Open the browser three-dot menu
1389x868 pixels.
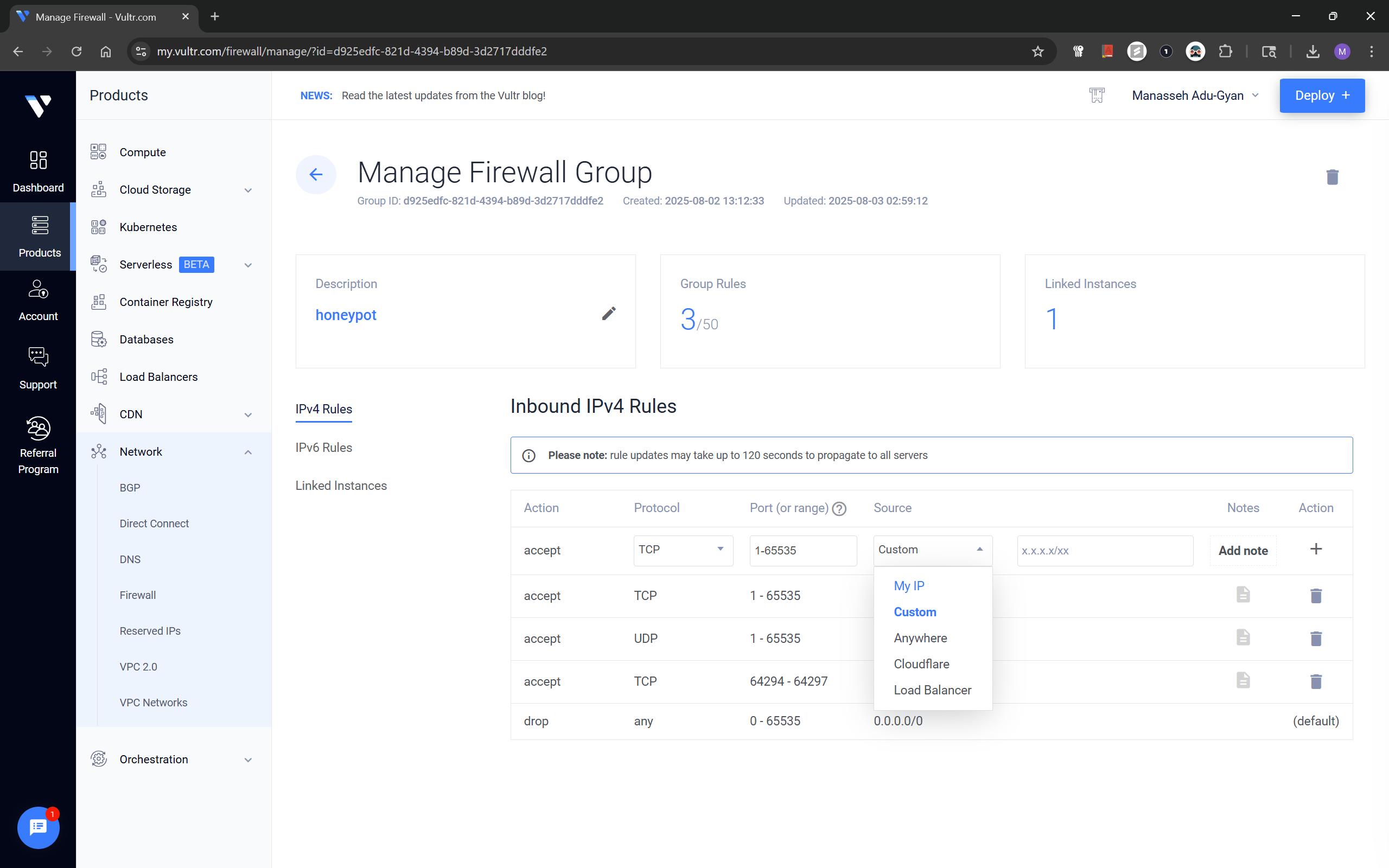coord(1371,52)
